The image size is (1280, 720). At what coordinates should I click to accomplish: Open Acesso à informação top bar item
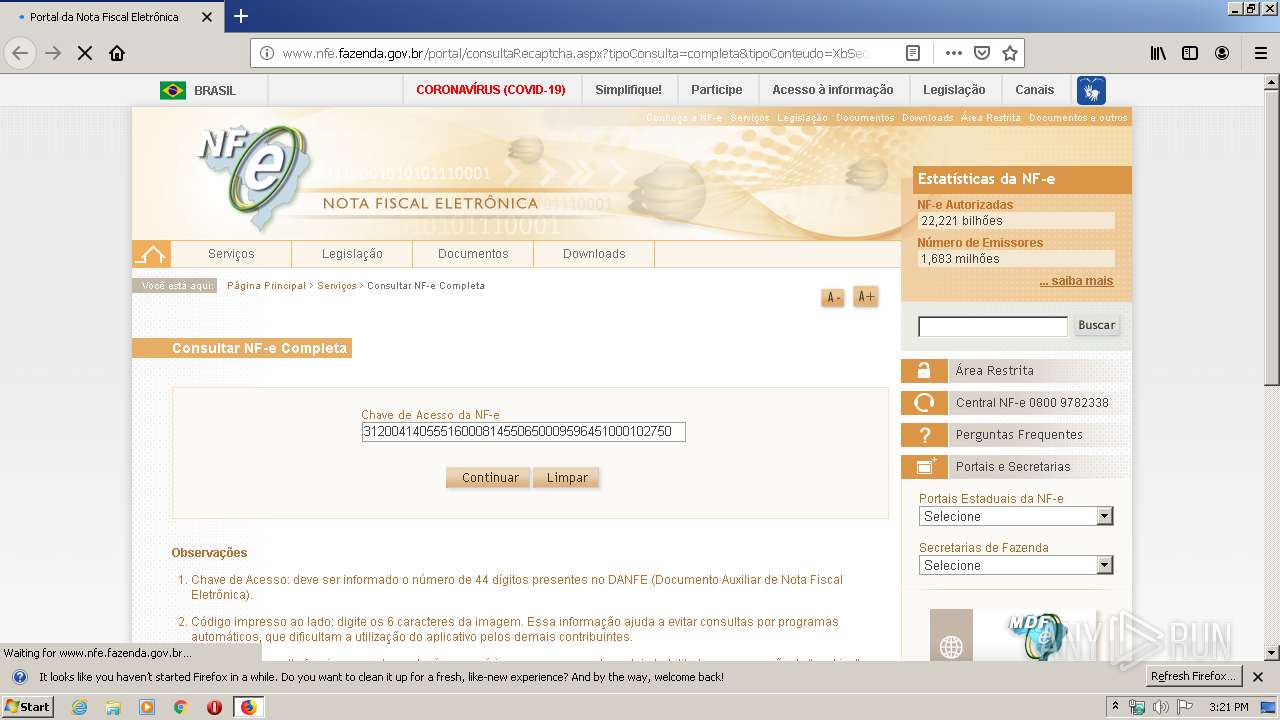point(833,90)
